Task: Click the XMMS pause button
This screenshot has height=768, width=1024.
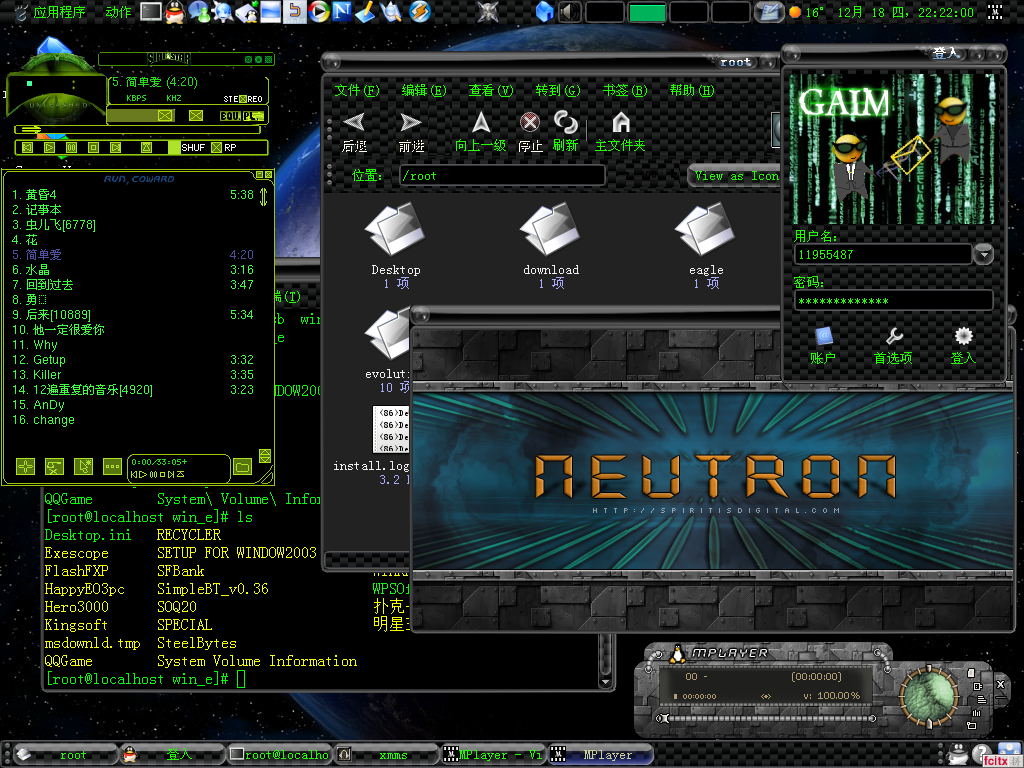Action: tap(71, 148)
